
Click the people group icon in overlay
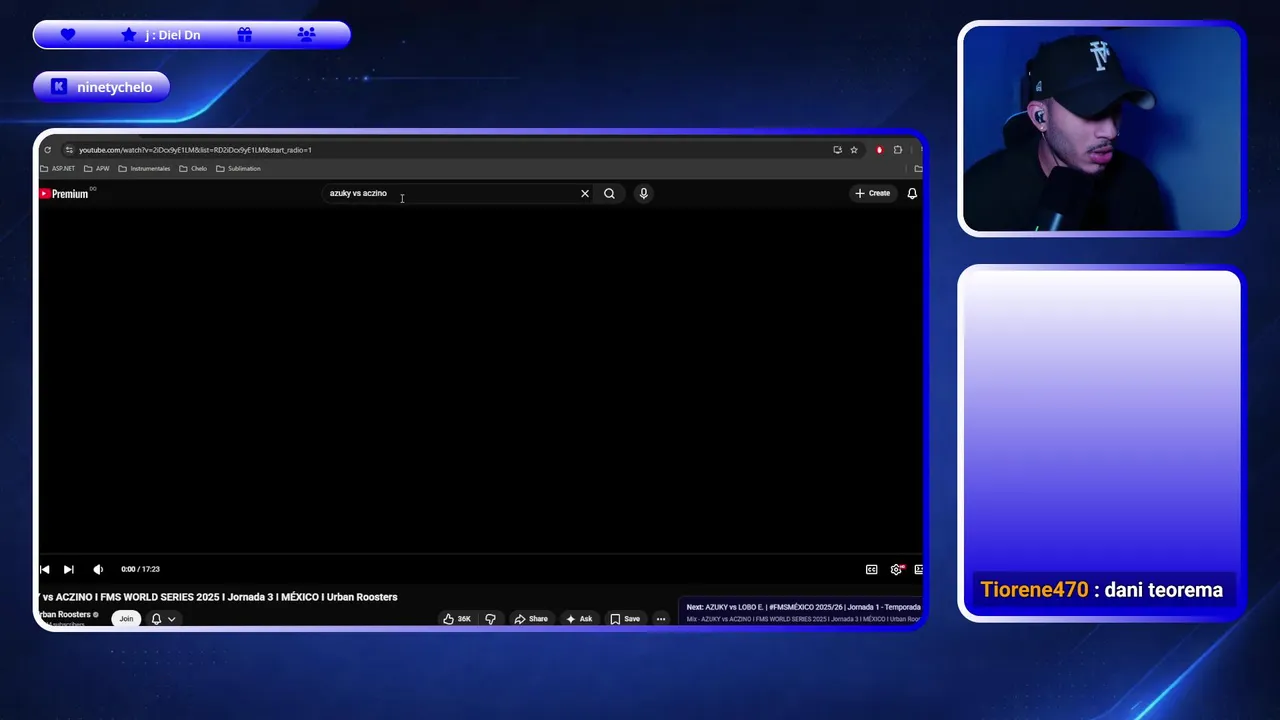pos(307,34)
